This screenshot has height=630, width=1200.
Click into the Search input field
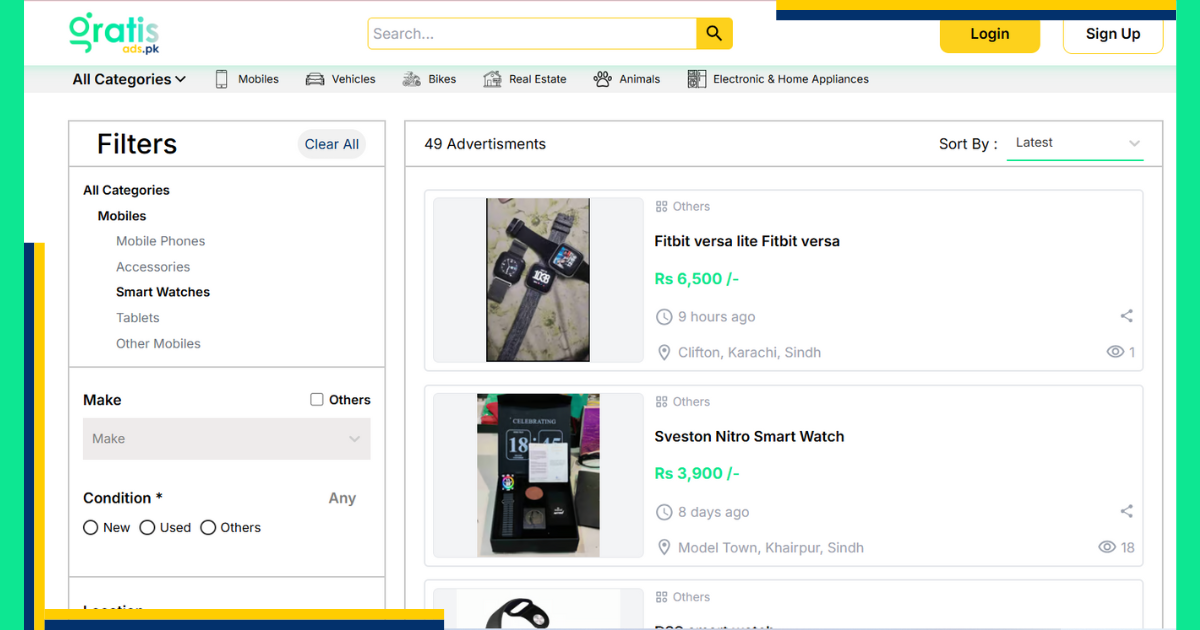(532, 33)
